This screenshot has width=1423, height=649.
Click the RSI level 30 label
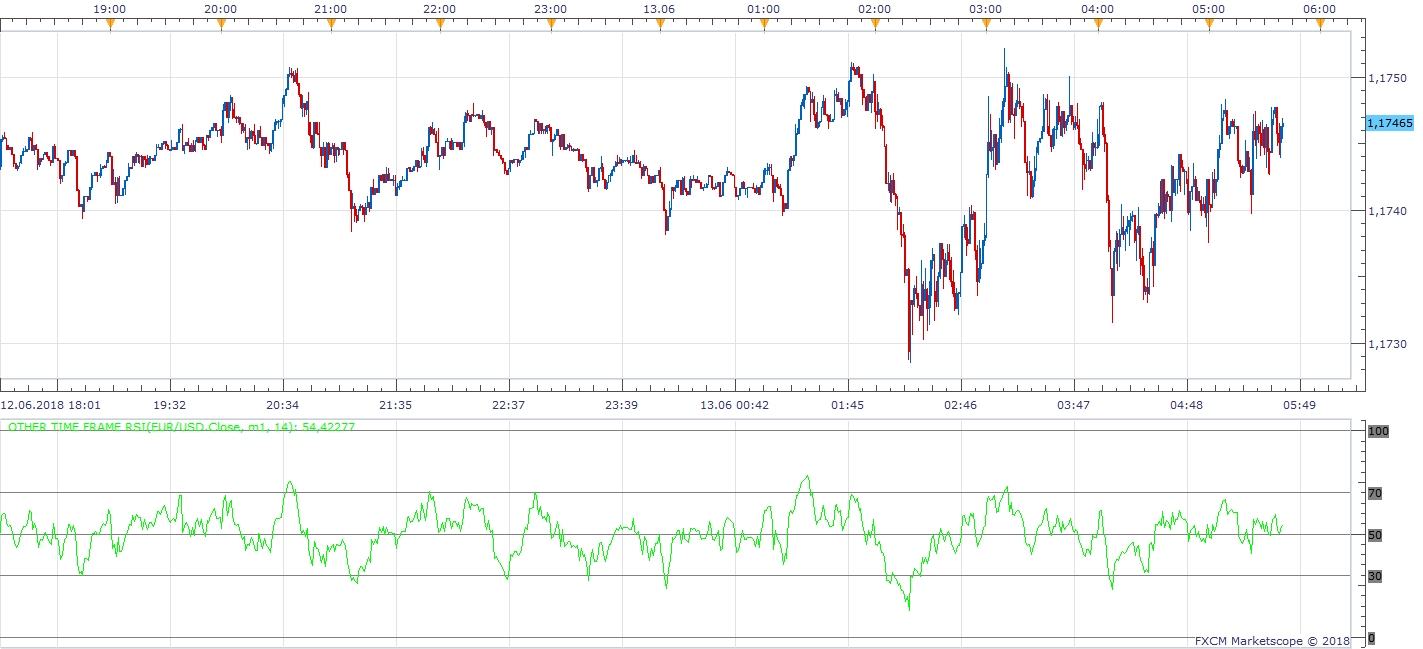[x=1375, y=576]
